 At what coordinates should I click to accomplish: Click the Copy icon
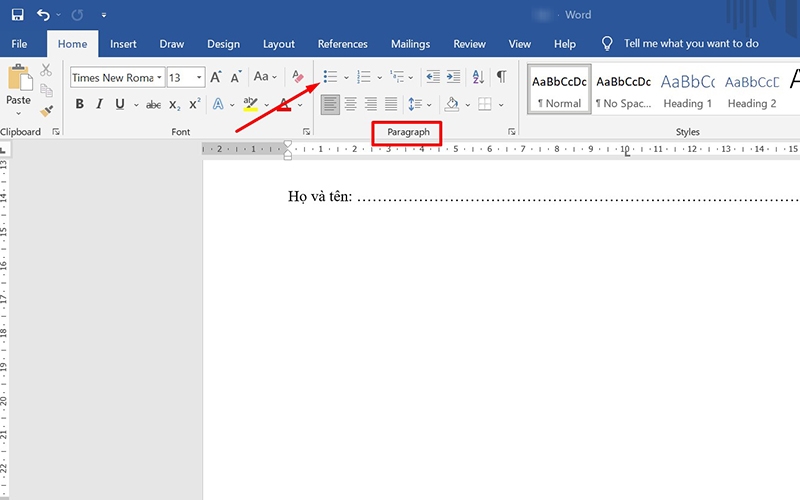[x=46, y=90]
